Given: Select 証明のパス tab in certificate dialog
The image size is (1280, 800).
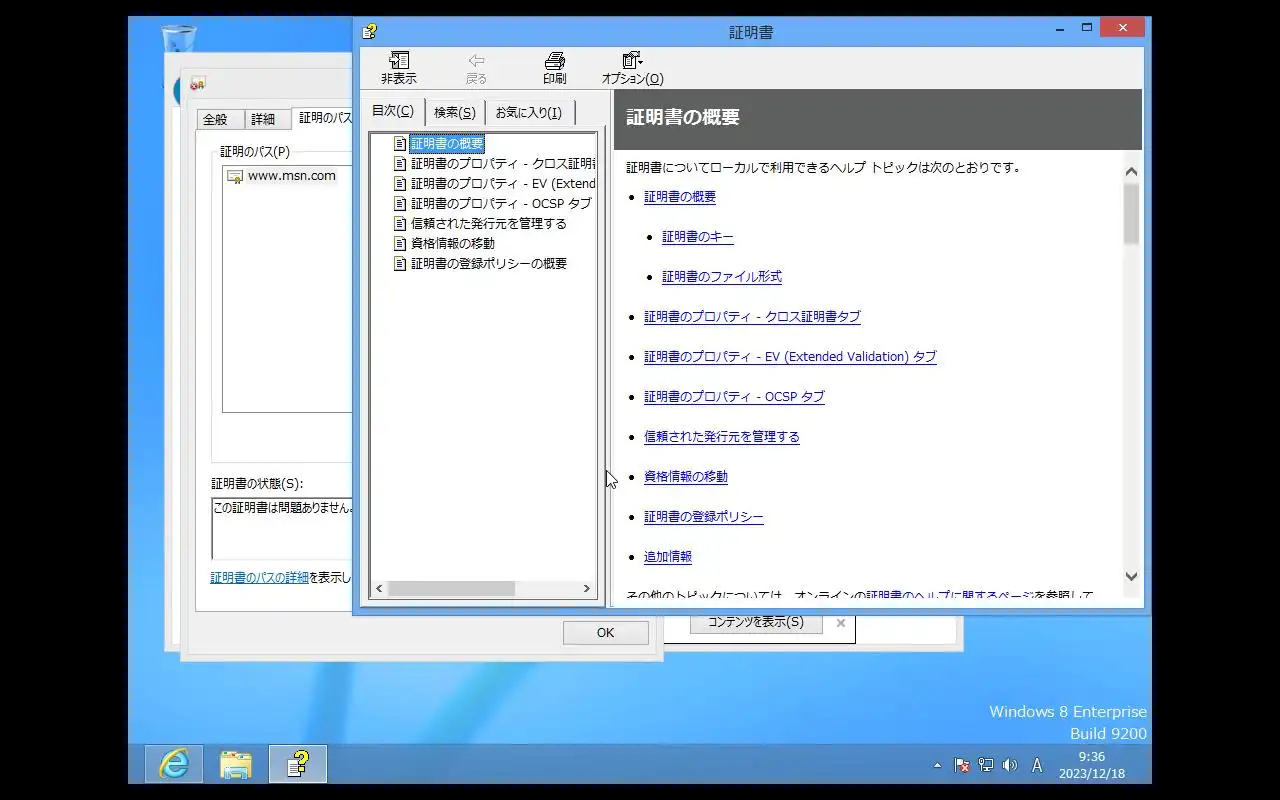Looking at the screenshot, I should click(323, 118).
